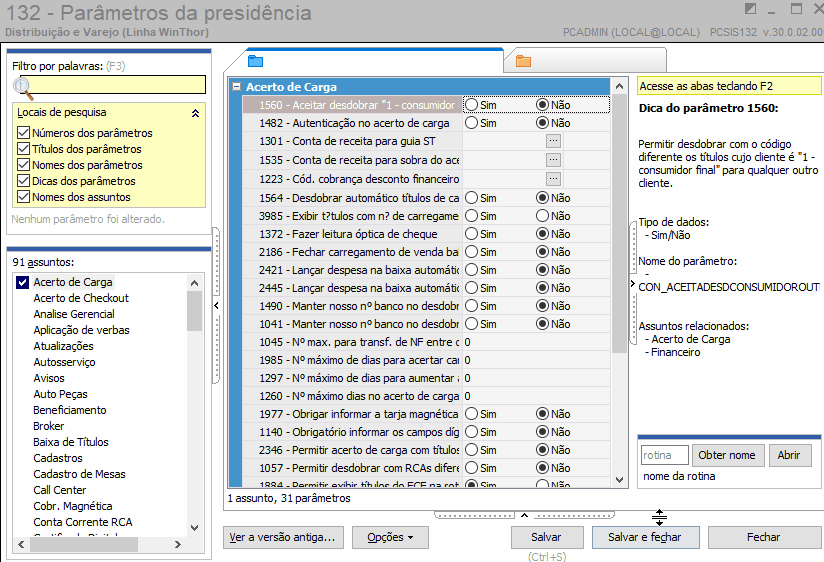This screenshot has width=824, height=562.
Task: Click the Salvar e fechar button
Action: point(645,537)
